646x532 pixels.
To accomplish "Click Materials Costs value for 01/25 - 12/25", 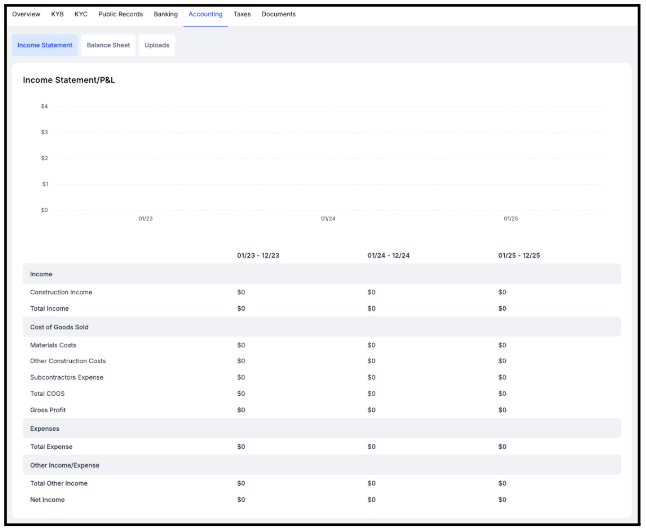I will point(502,345).
